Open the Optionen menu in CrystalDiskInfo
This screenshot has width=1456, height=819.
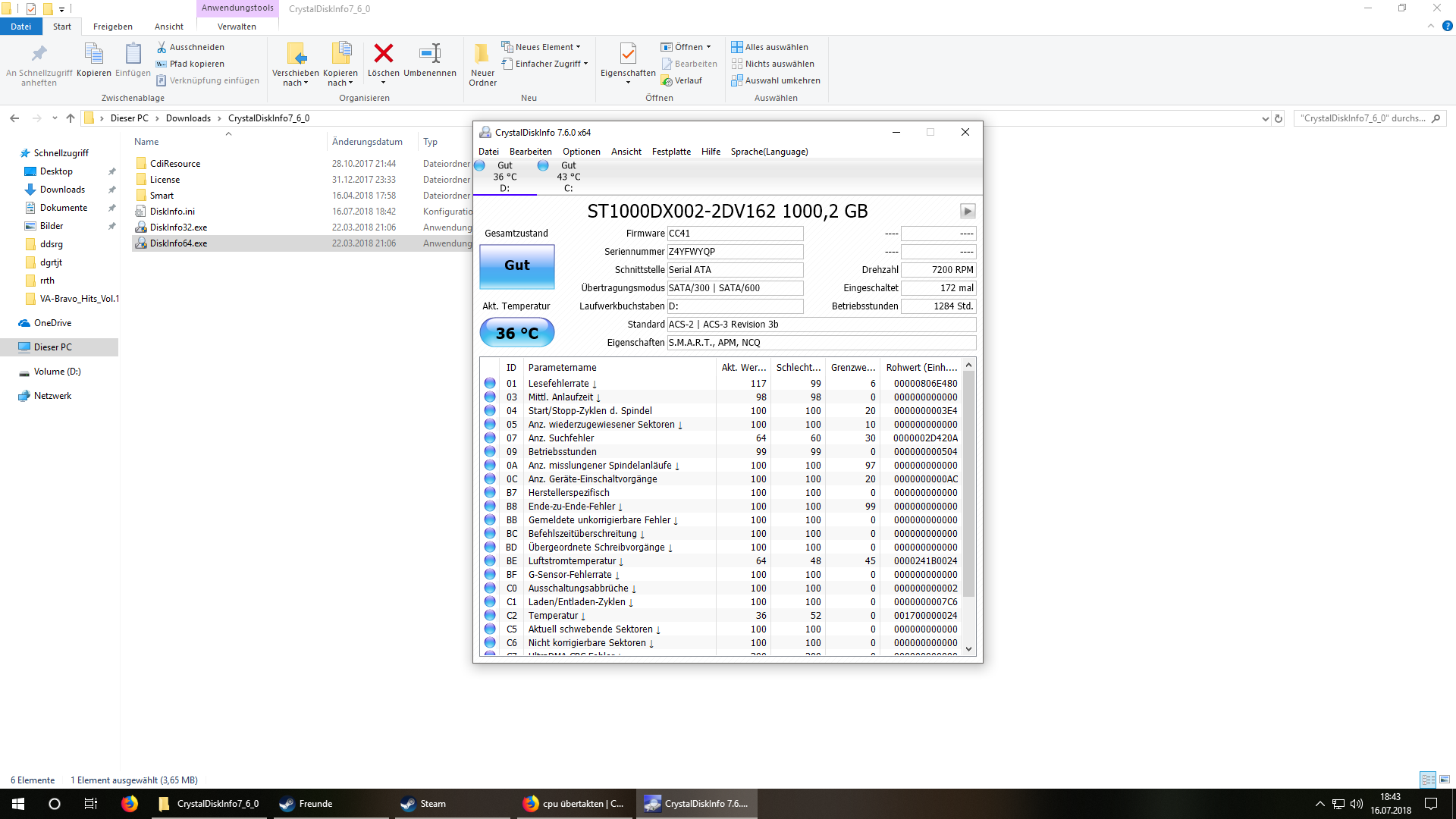[581, 152]
